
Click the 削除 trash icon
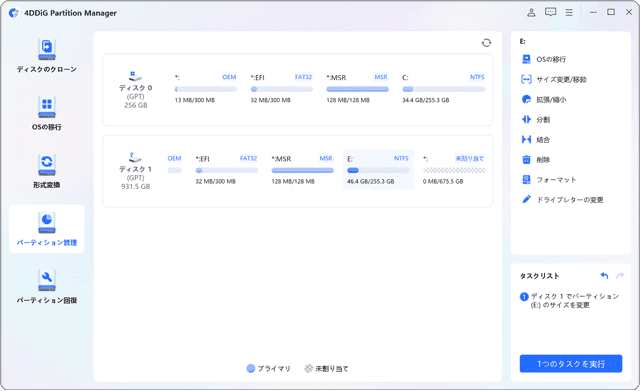coord(527,160)
